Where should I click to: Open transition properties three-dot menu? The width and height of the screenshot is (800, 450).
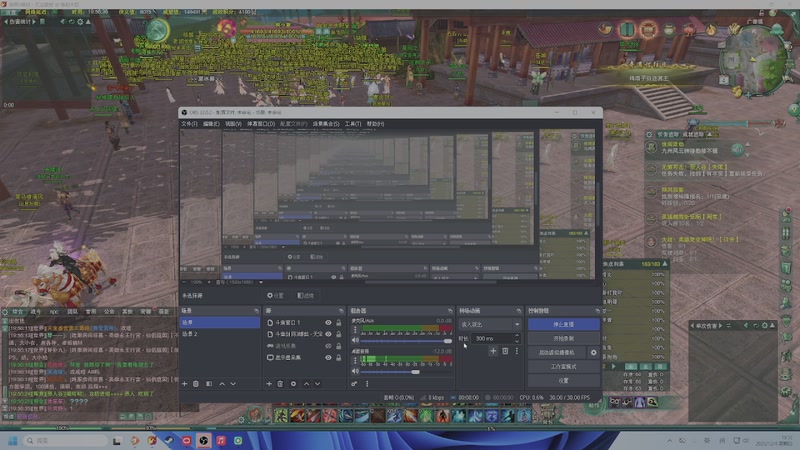pos(517,351)
